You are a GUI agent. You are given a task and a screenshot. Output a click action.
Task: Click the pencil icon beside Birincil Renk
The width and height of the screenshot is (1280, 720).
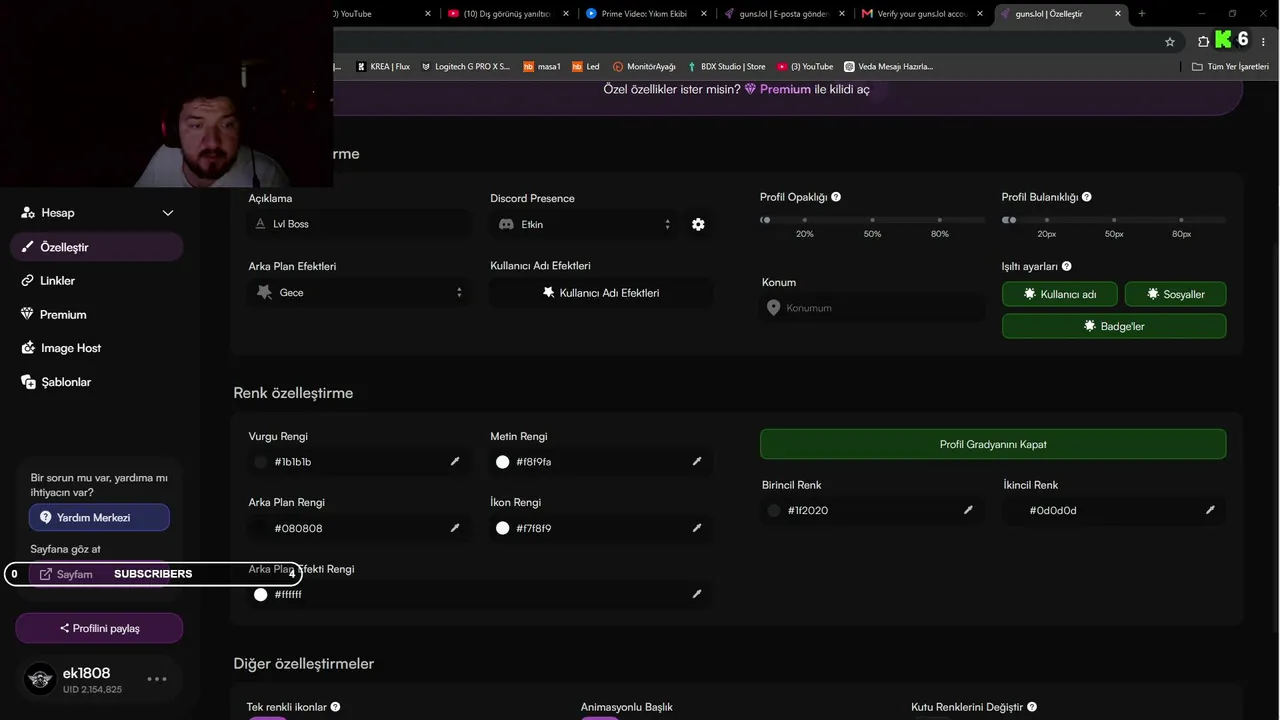[x=968, y=509]
